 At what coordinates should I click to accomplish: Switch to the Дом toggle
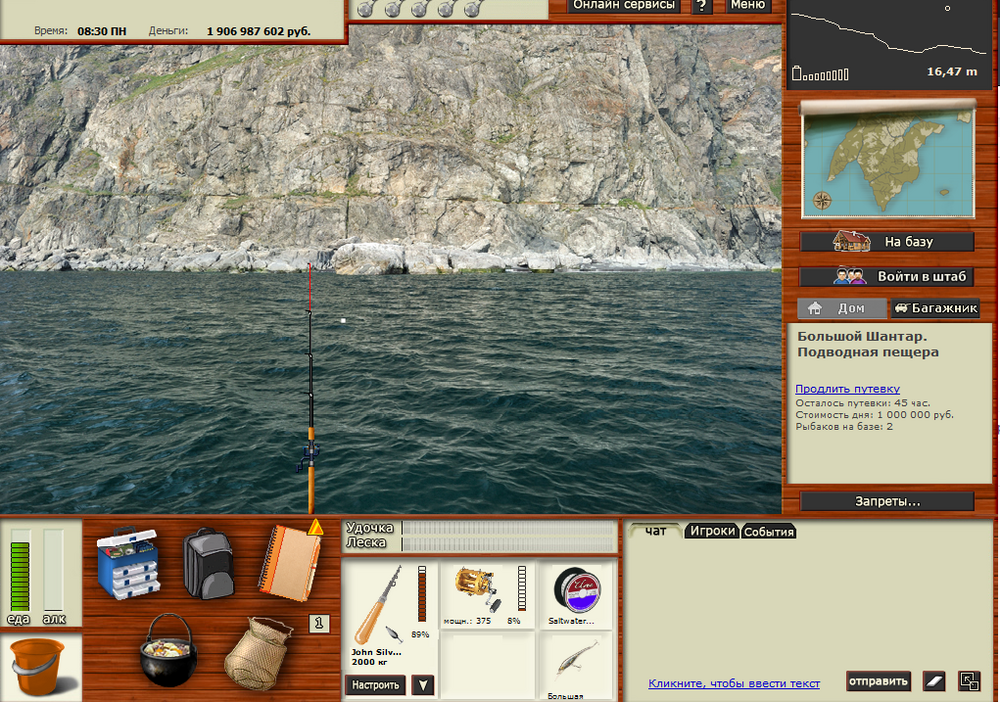click(842, 309)
